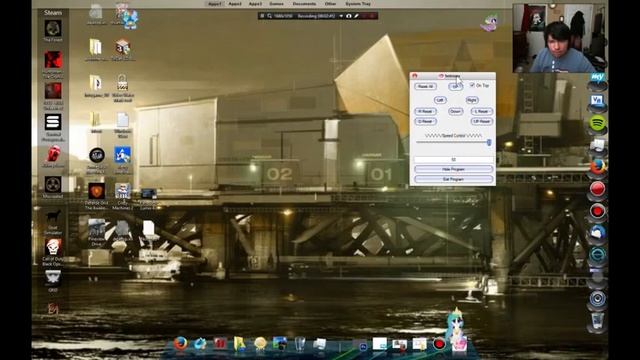Open the Recycle Bin in the right dock
640x360 pixels.
pyautogui.click(x=598, y=321)
